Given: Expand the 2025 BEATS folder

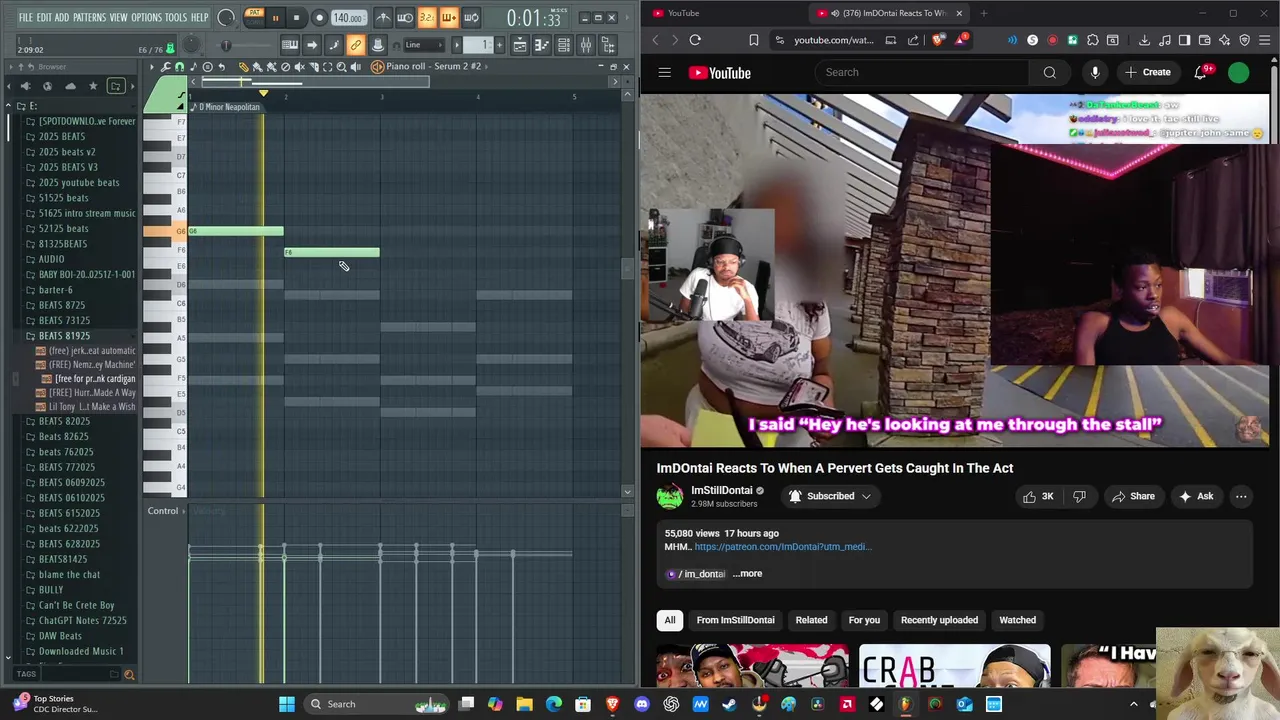Looking at the screenshot, I should (x=62, y=137).
